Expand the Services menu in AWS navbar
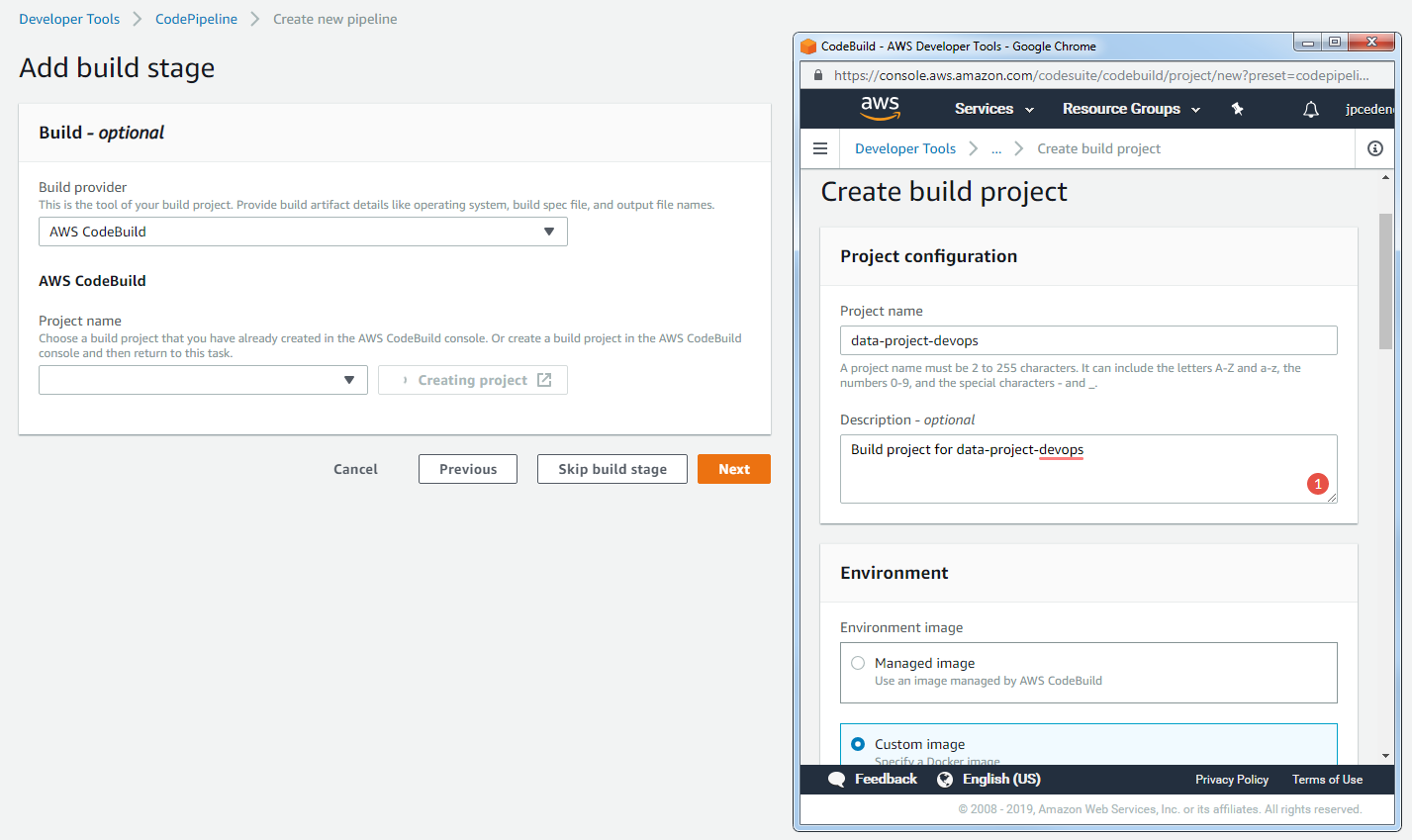 pyautogui.click(x=993, y=109)
